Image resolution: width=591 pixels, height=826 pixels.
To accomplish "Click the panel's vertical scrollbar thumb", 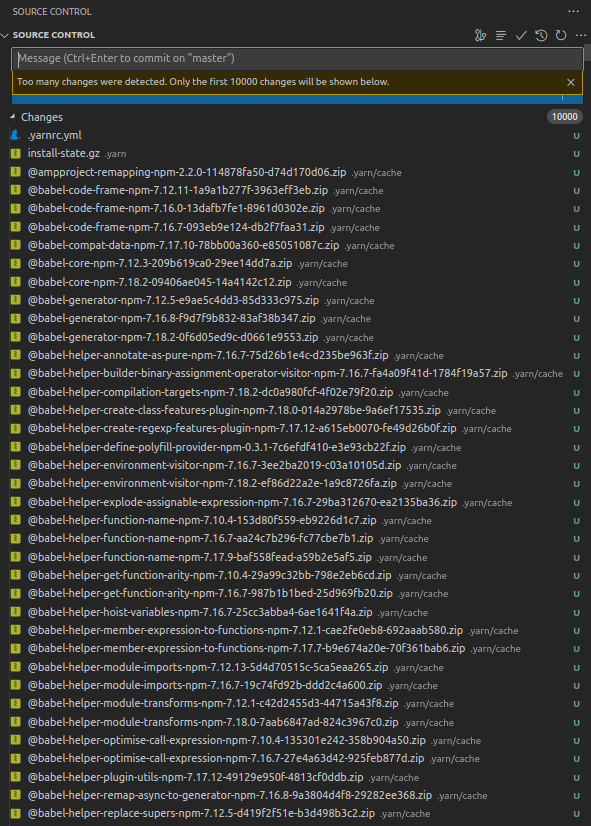I will click(588, 52).
